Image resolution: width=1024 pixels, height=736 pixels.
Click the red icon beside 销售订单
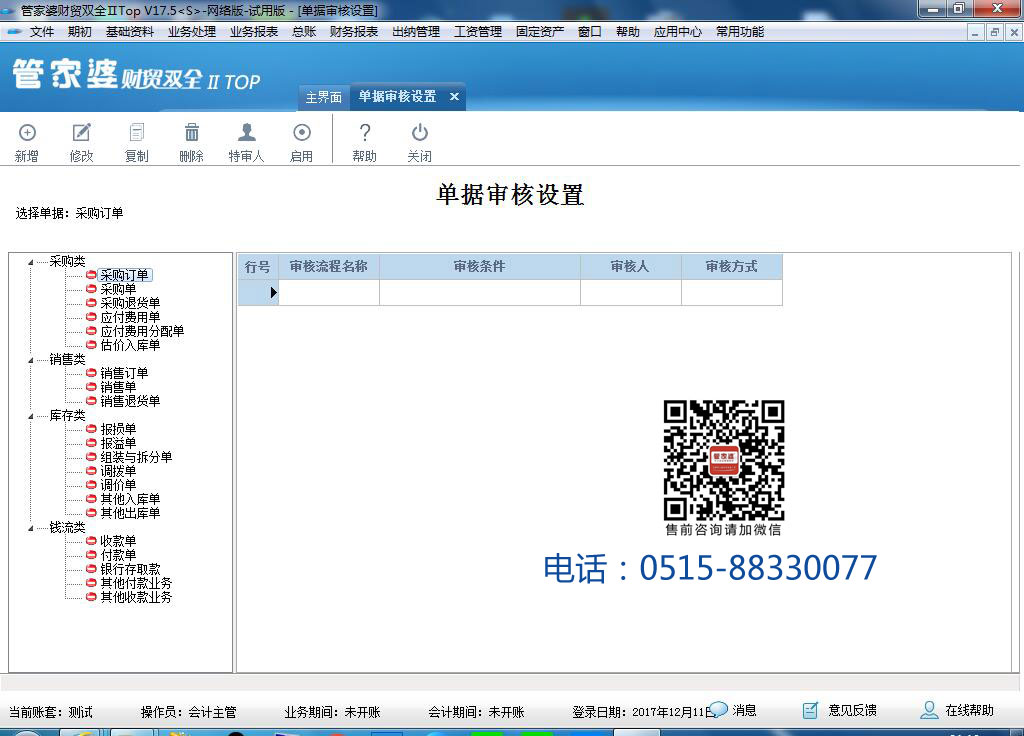(x=91, y=373)
